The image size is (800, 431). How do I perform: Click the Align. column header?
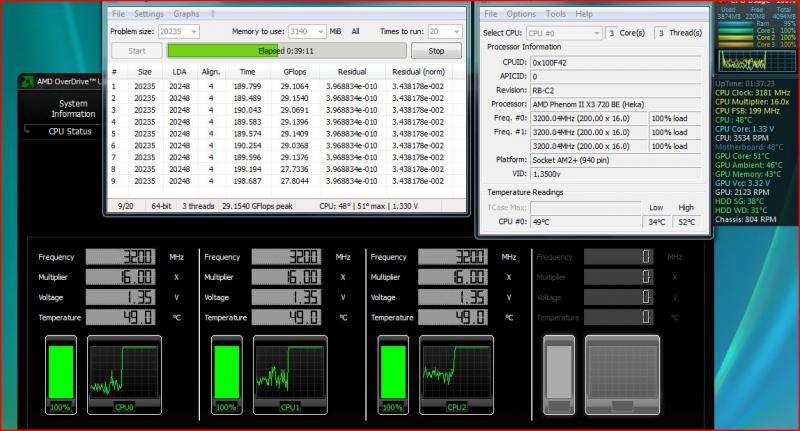coord(211,72)
